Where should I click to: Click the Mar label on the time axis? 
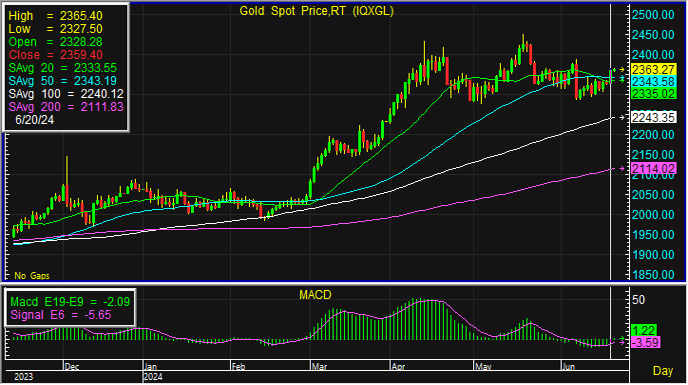[x=319, y=367]
